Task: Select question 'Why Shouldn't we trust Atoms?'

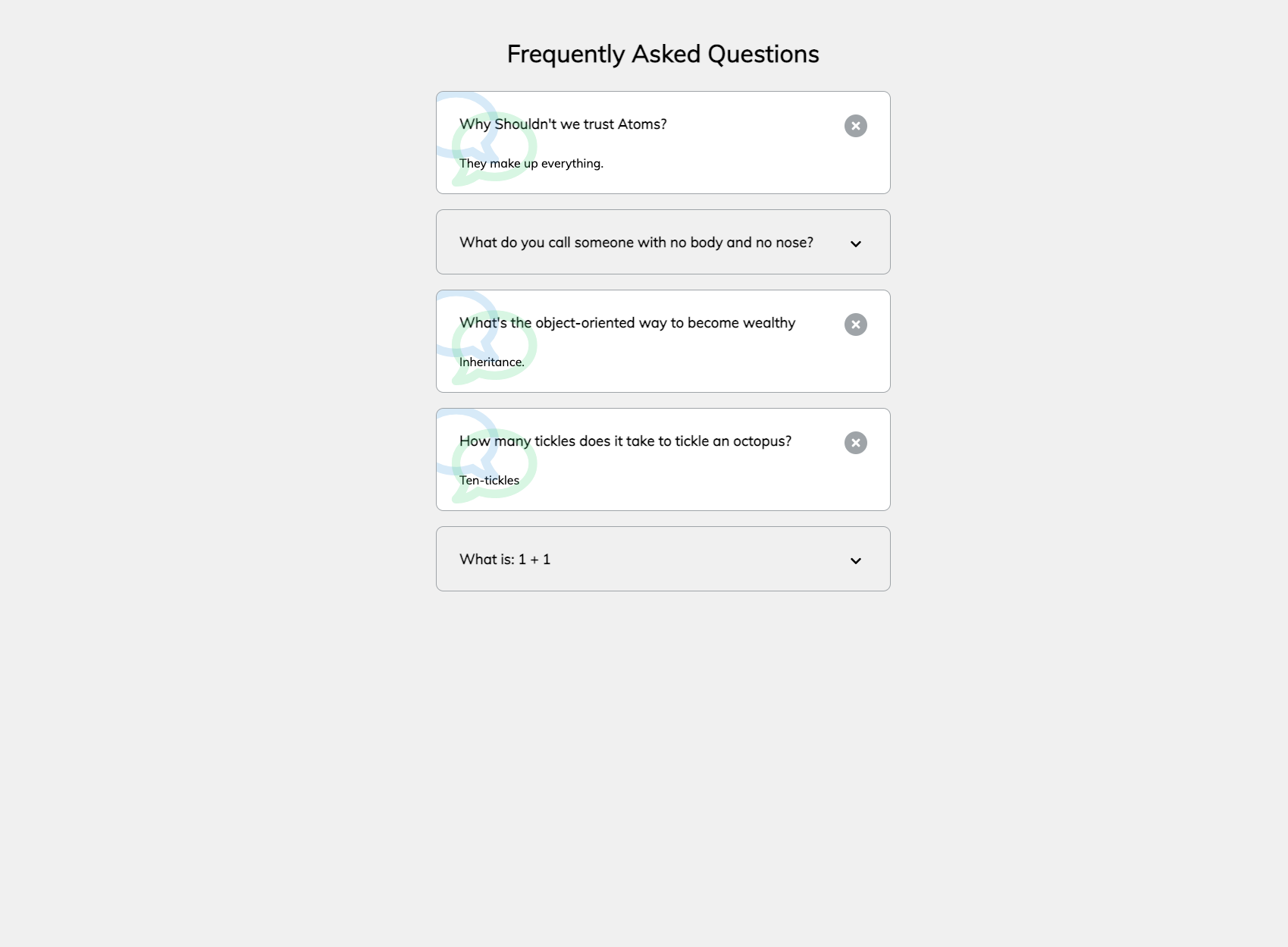Action: 563,124
